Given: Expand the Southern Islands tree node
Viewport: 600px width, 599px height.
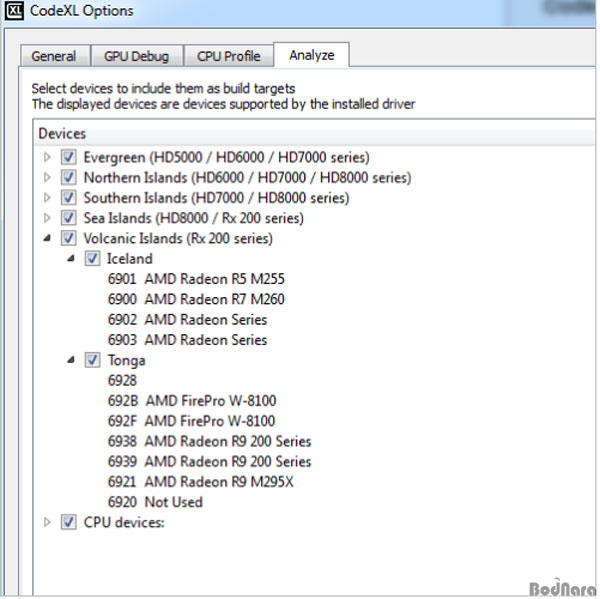Looking at the screenshot, I should pos(47,198).
